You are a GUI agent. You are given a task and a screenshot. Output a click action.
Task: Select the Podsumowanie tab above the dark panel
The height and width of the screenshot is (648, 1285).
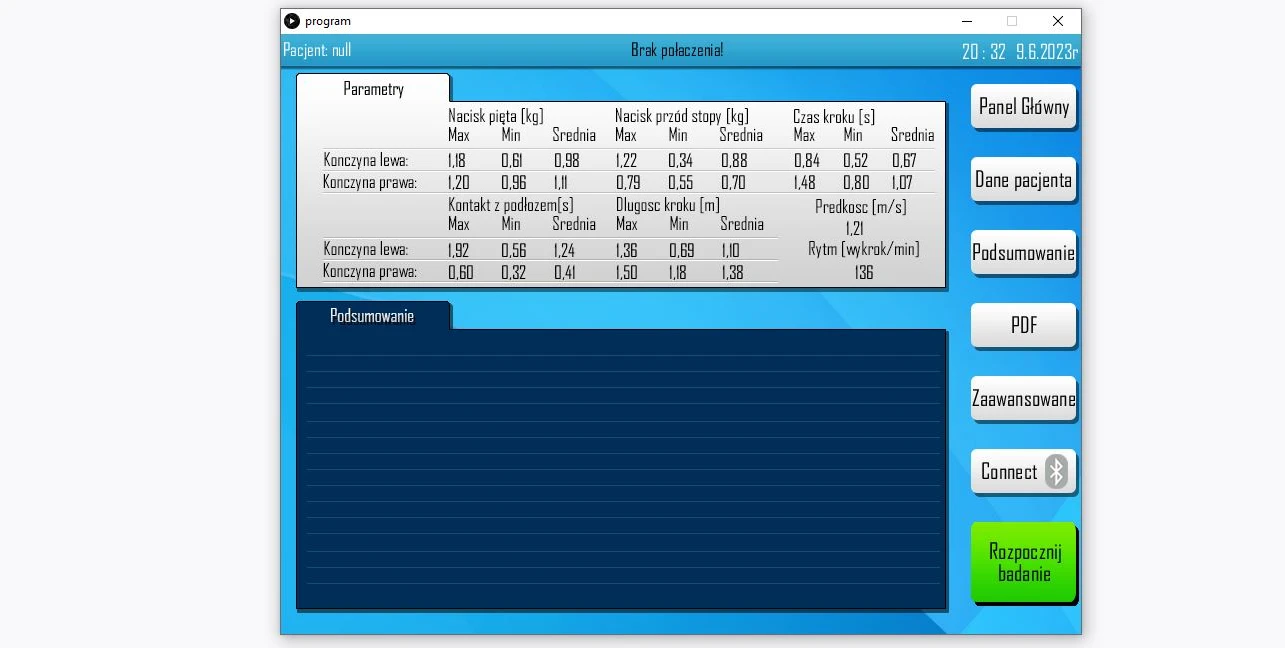click(372, 316)
